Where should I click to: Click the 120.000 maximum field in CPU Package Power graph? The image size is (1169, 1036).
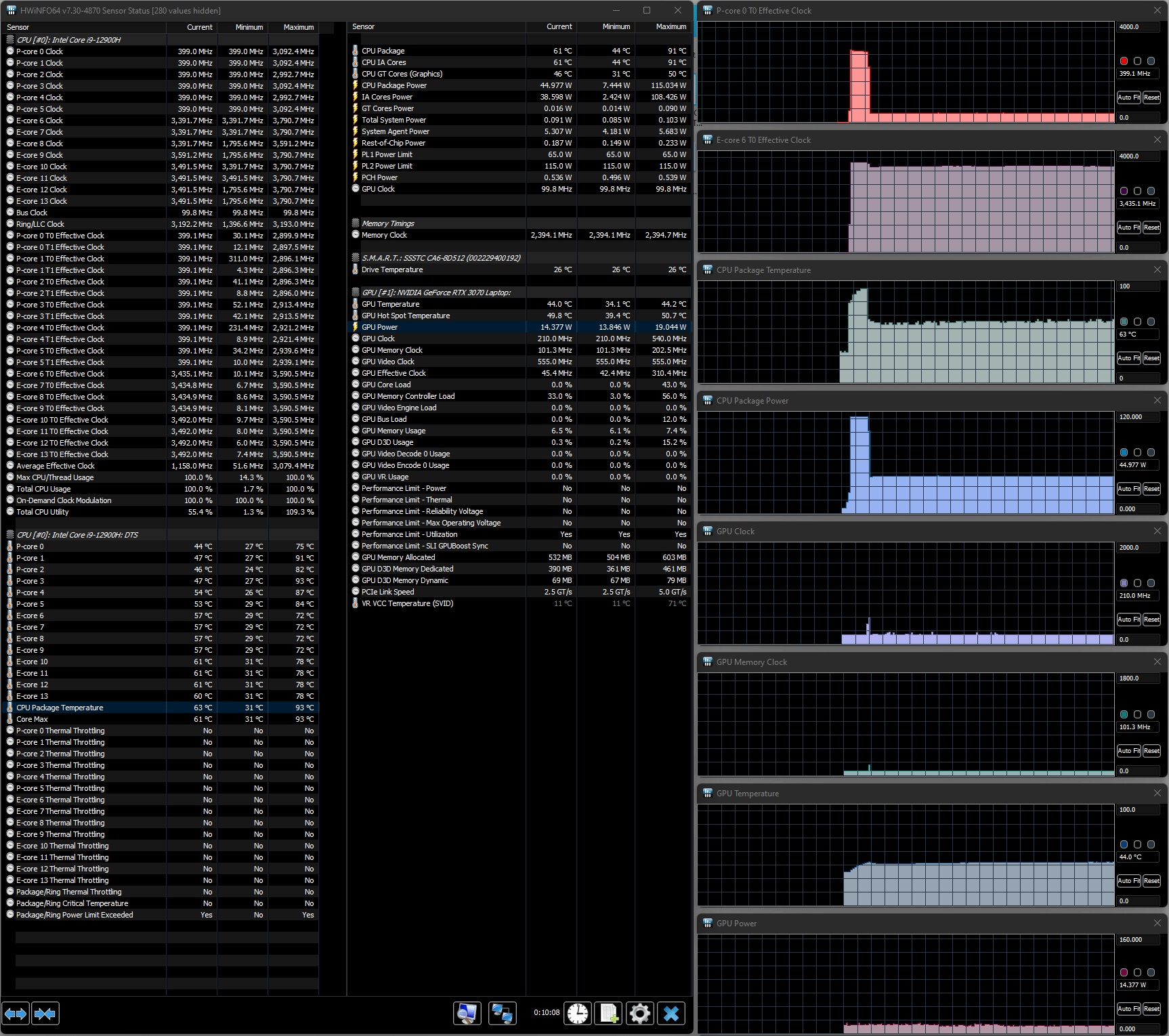click(x=1139, y=417)
